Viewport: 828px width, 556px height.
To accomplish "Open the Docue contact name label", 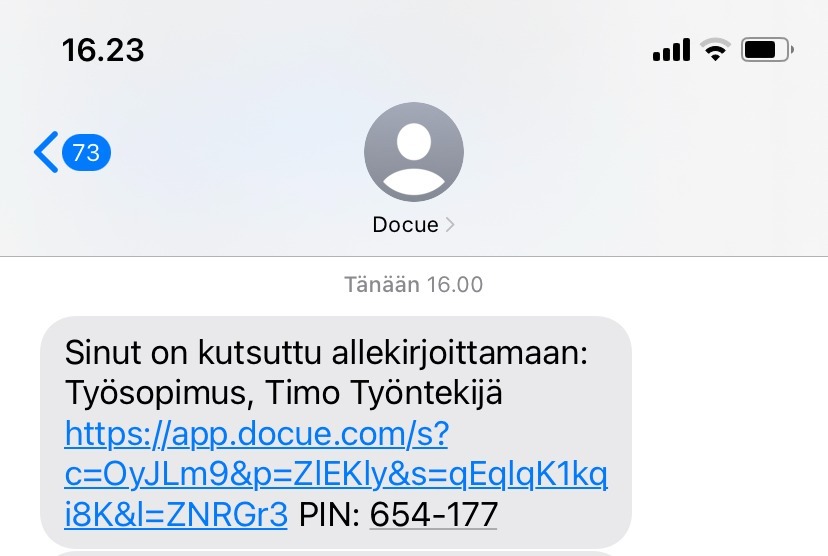I will pyautogui.click(x=406, y=225).
